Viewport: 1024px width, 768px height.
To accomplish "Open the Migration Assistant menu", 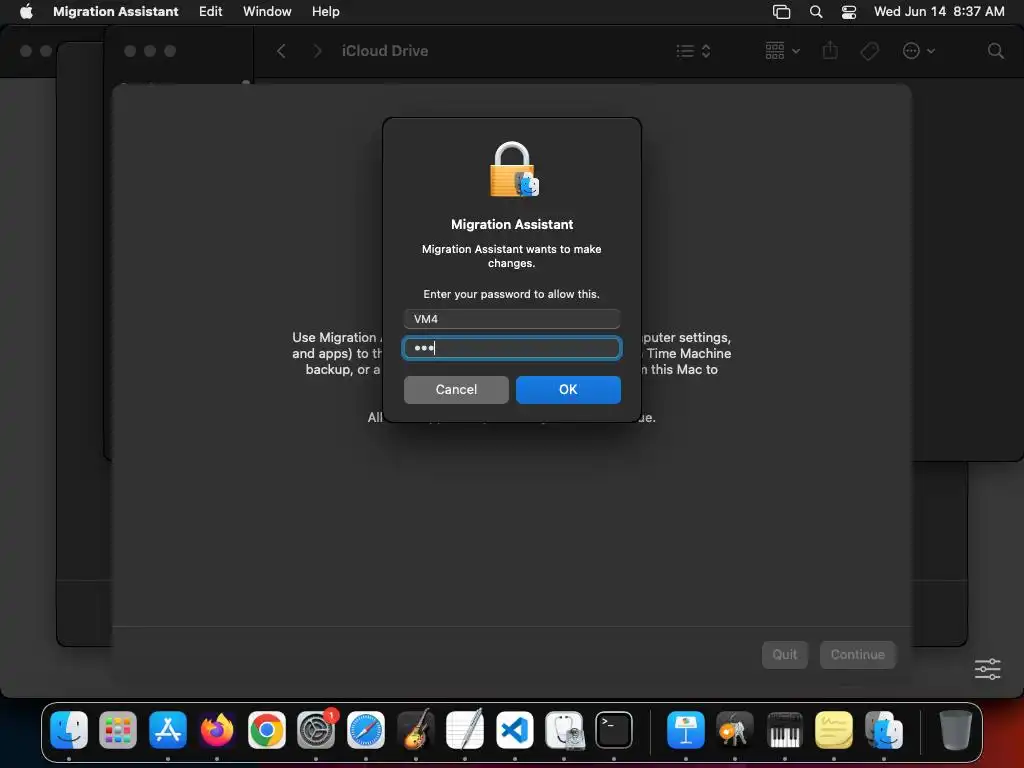I will (116, 11).
